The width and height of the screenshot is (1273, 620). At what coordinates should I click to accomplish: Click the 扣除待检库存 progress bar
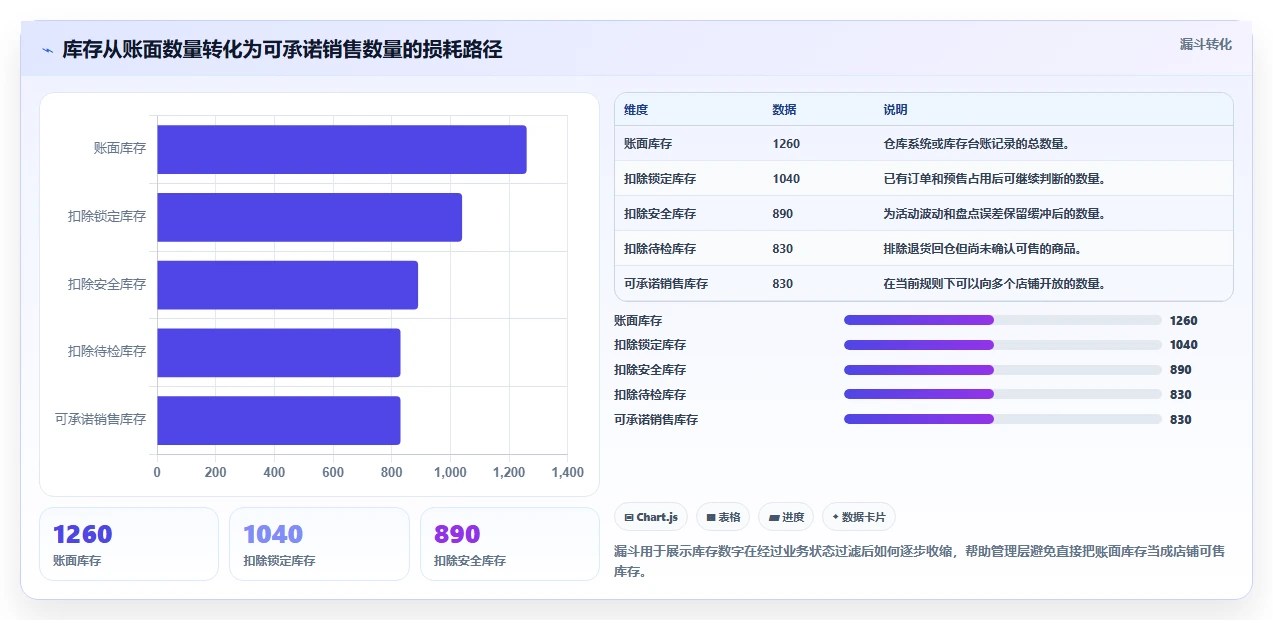tap(1003, 395)
